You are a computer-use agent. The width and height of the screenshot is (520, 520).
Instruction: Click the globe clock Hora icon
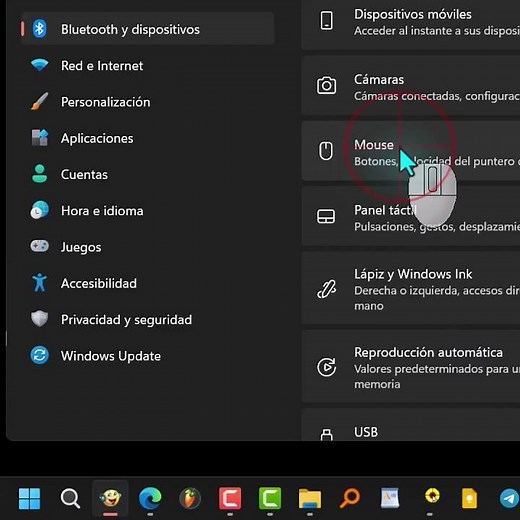[39, 210]
